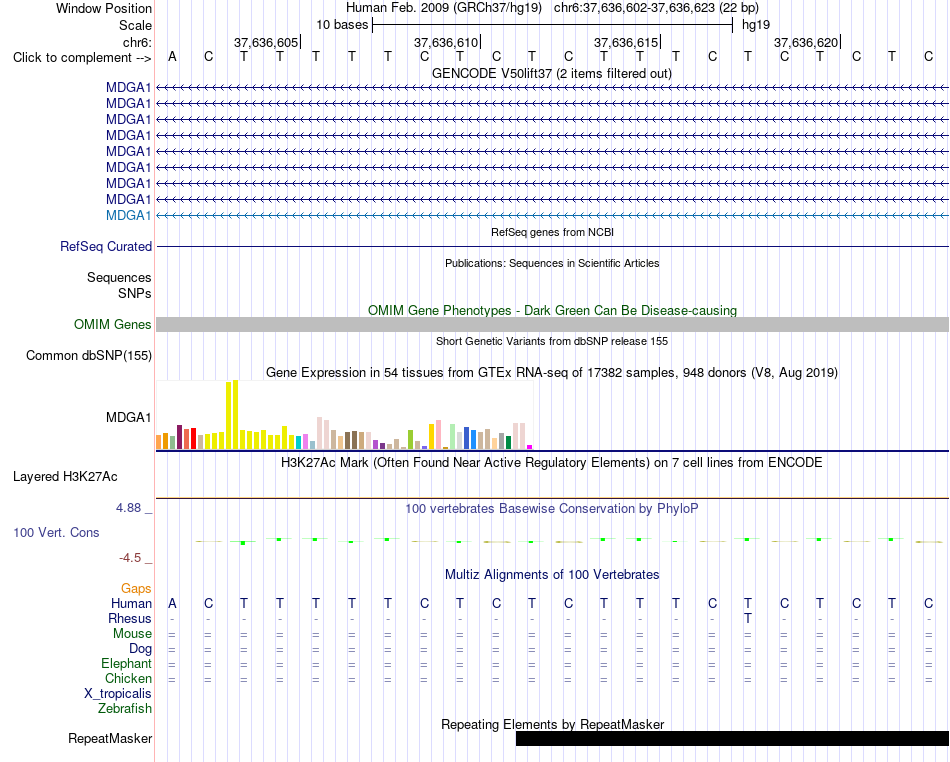Click the GENCODE V50lift37 track title
Viewport: 950px width, 762px height.
pyautogui.click(x=552, y=73)
